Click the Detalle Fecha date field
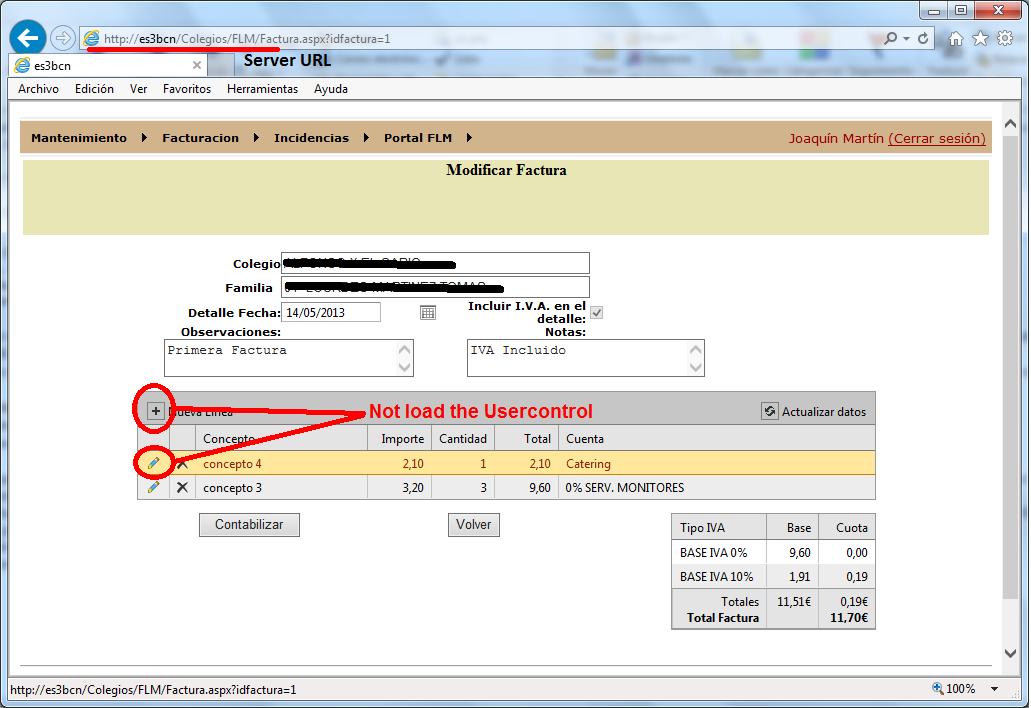Viewport: 1031px width, 708px height. pyautogui.click(x=331, y=312)
